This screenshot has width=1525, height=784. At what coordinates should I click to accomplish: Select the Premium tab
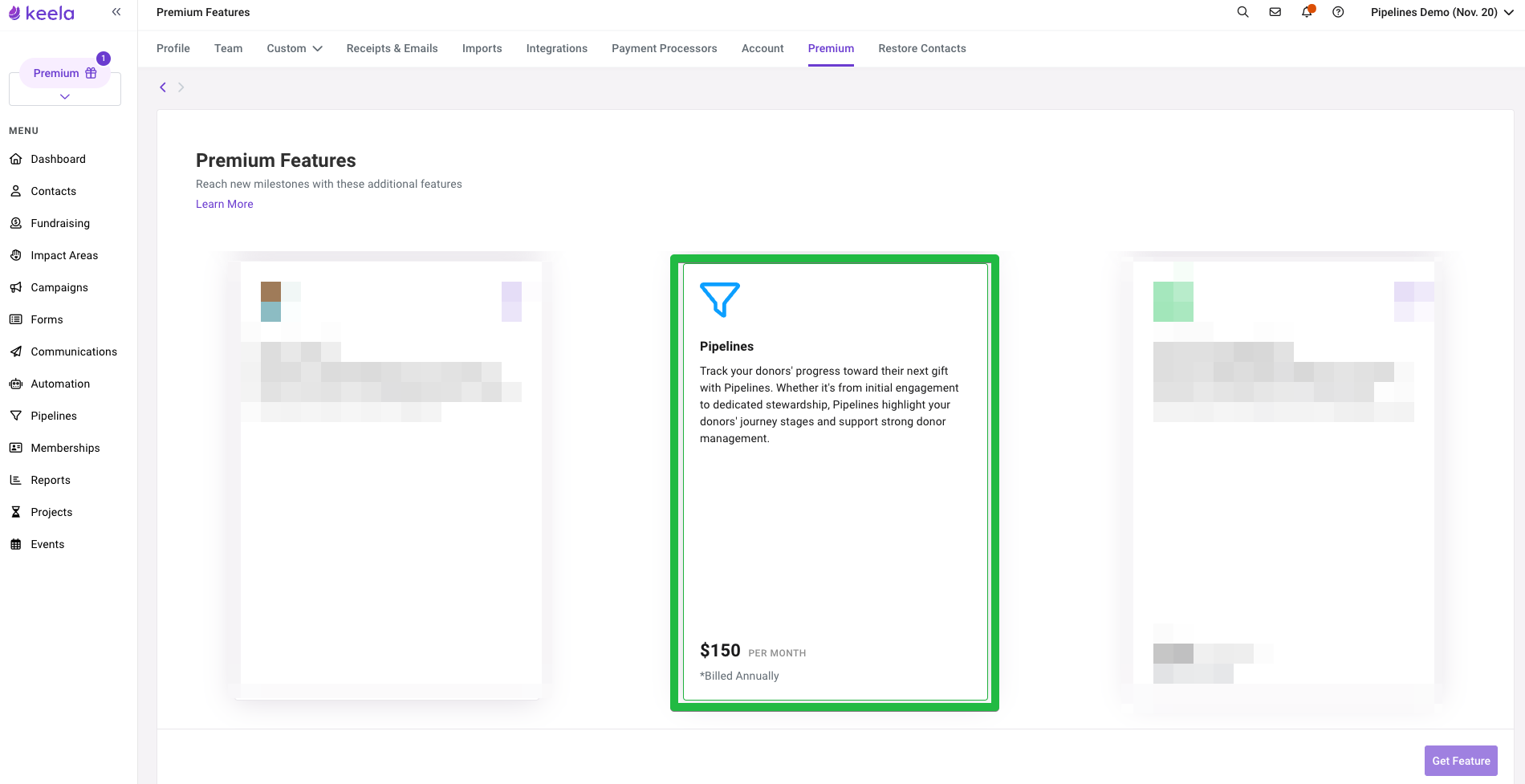click(831, 48)
